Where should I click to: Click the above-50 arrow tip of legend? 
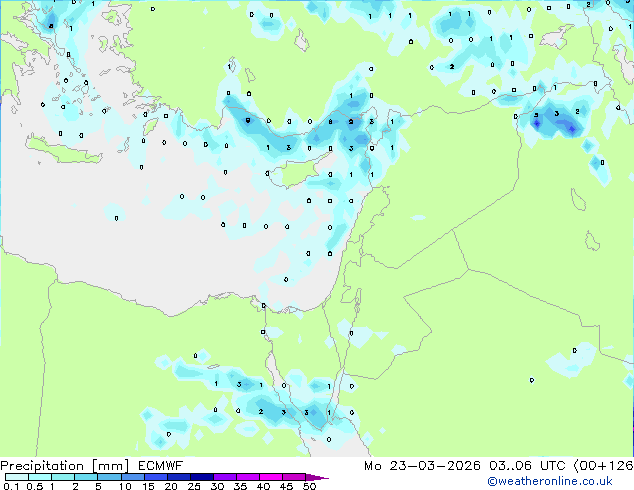point(317,477)
